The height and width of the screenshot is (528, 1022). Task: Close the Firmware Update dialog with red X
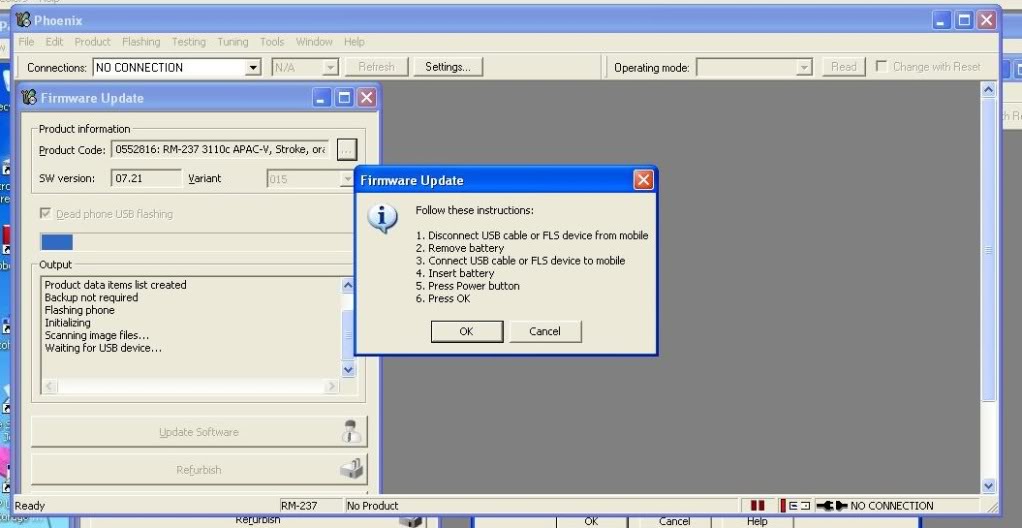pyautogui.click(x=643, y=180)
